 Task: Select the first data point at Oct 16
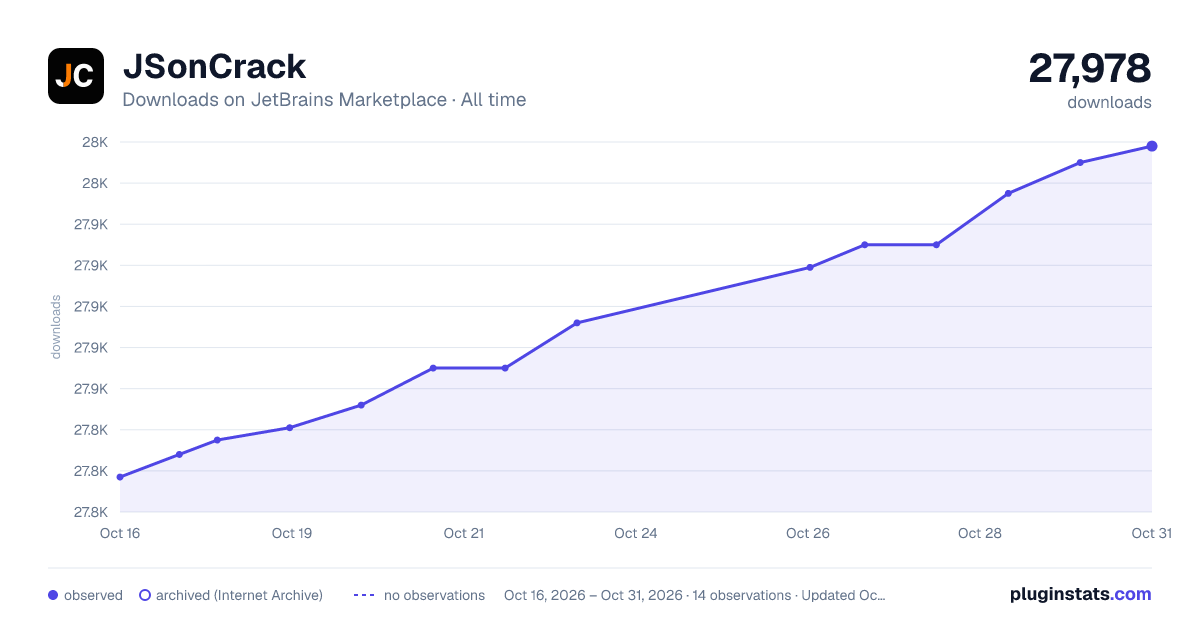pyautogui.click(x=120, y=477)
